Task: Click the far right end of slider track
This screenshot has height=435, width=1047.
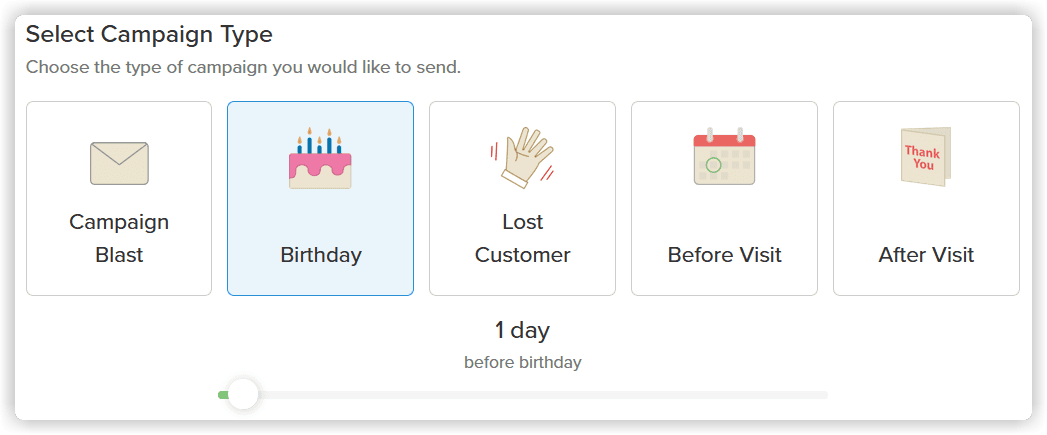Action: [x=823, y=395]
